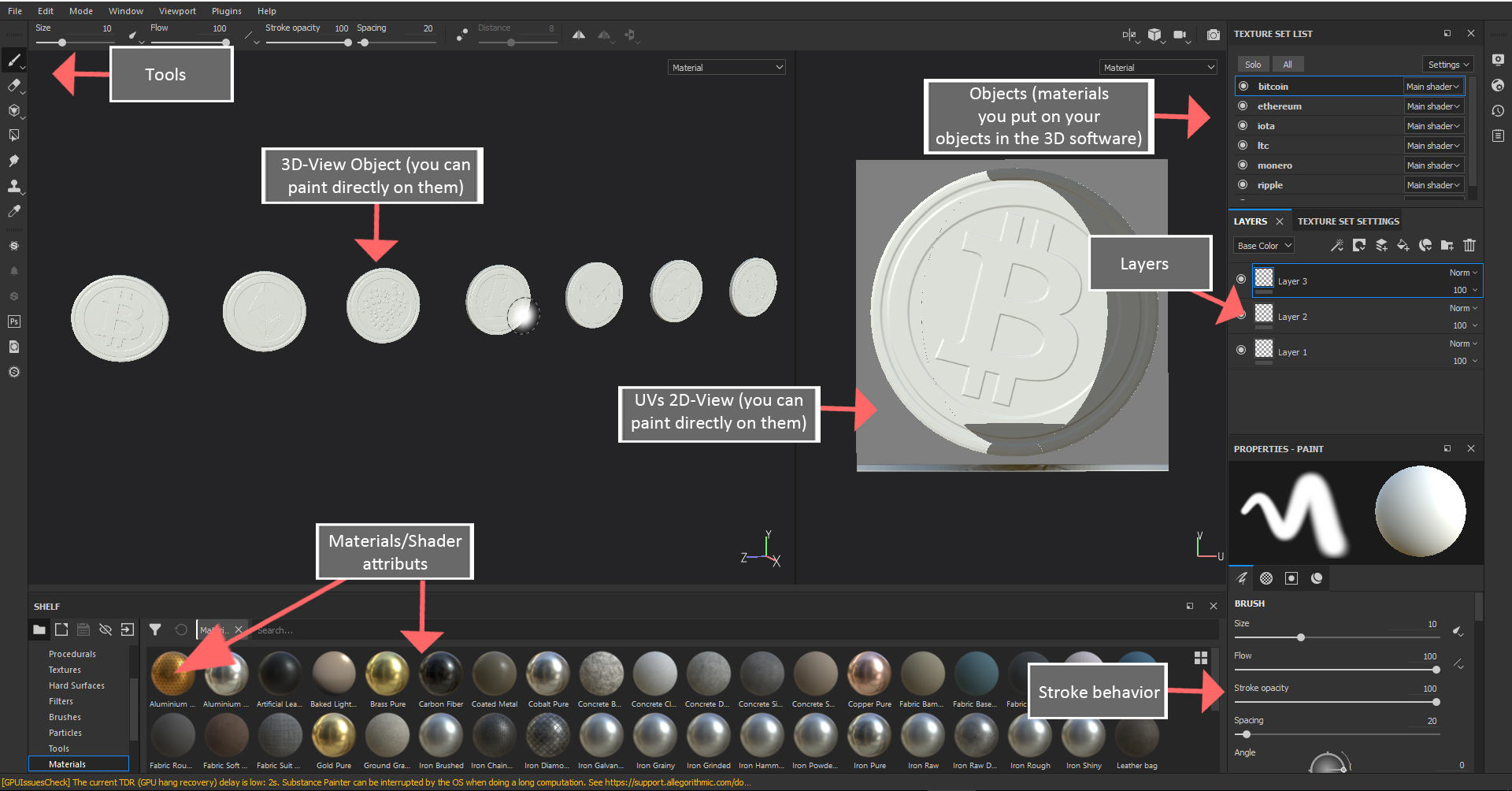Open Layer 1 blend mode Norm dropdown

coord(1463,344)
